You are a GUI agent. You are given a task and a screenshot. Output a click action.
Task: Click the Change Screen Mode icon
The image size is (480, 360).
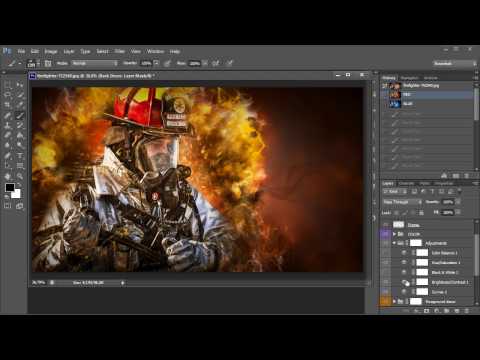pyautogui.click(x=20, y=206)
